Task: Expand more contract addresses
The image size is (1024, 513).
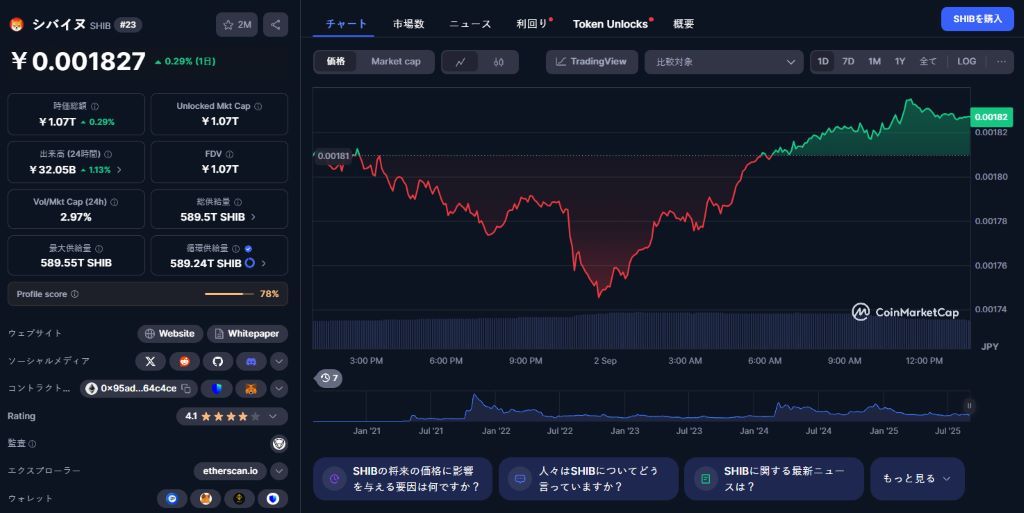Action: (279, 388)
